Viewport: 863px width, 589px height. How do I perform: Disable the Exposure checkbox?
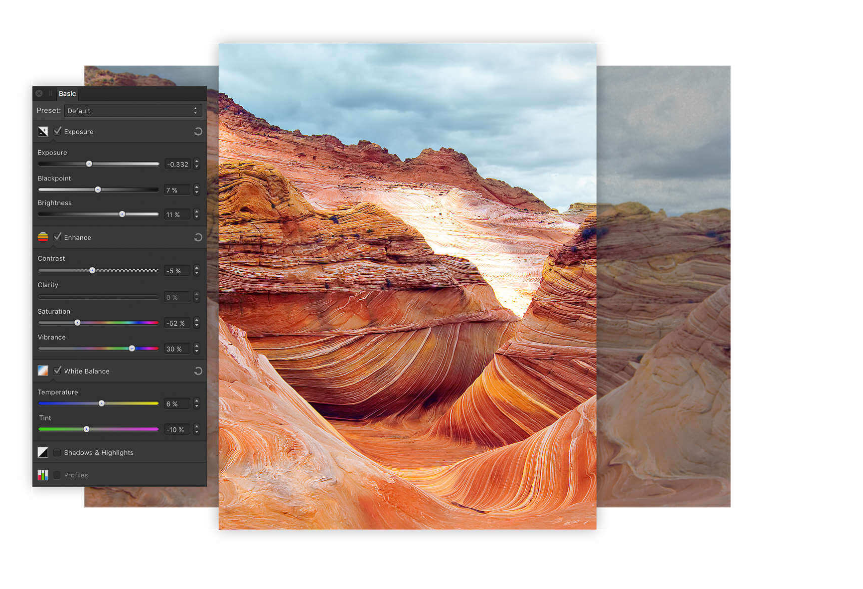click(57, 132)
